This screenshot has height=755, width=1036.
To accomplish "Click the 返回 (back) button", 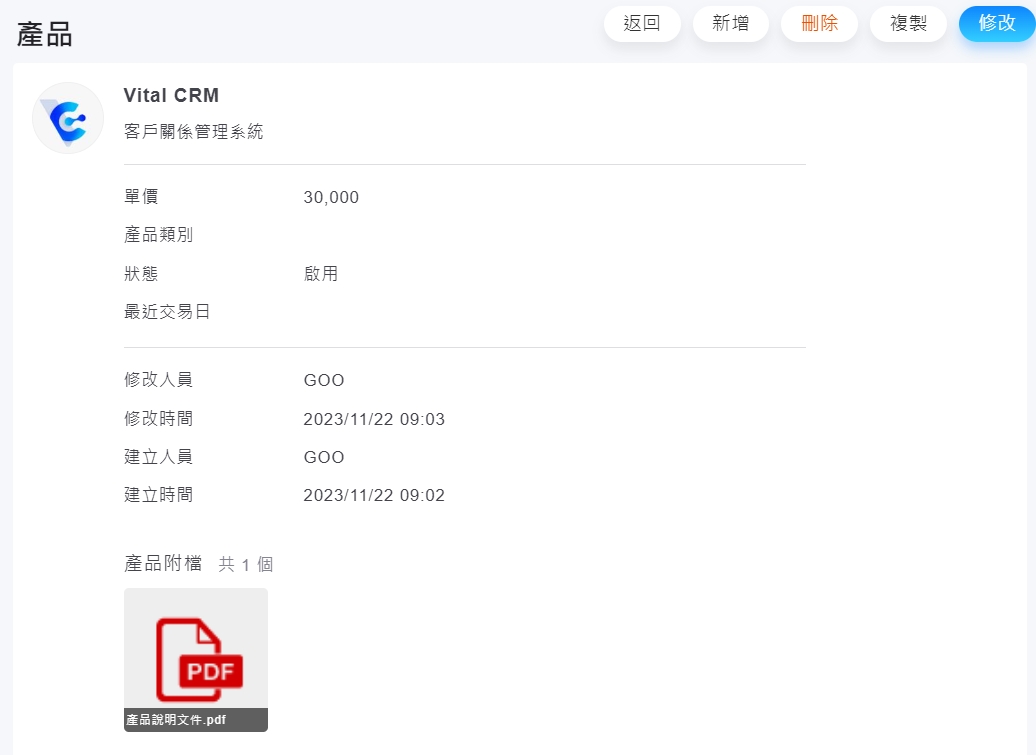I will click(x=642, y=24).
